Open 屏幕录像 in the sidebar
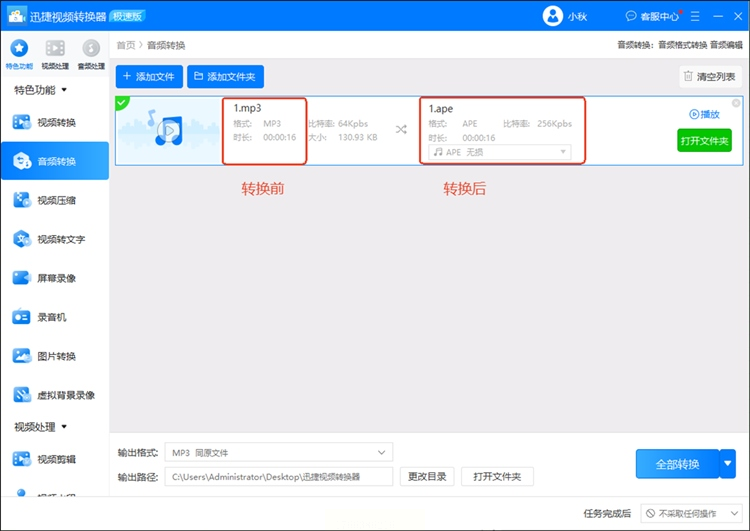 coord(55,278)
